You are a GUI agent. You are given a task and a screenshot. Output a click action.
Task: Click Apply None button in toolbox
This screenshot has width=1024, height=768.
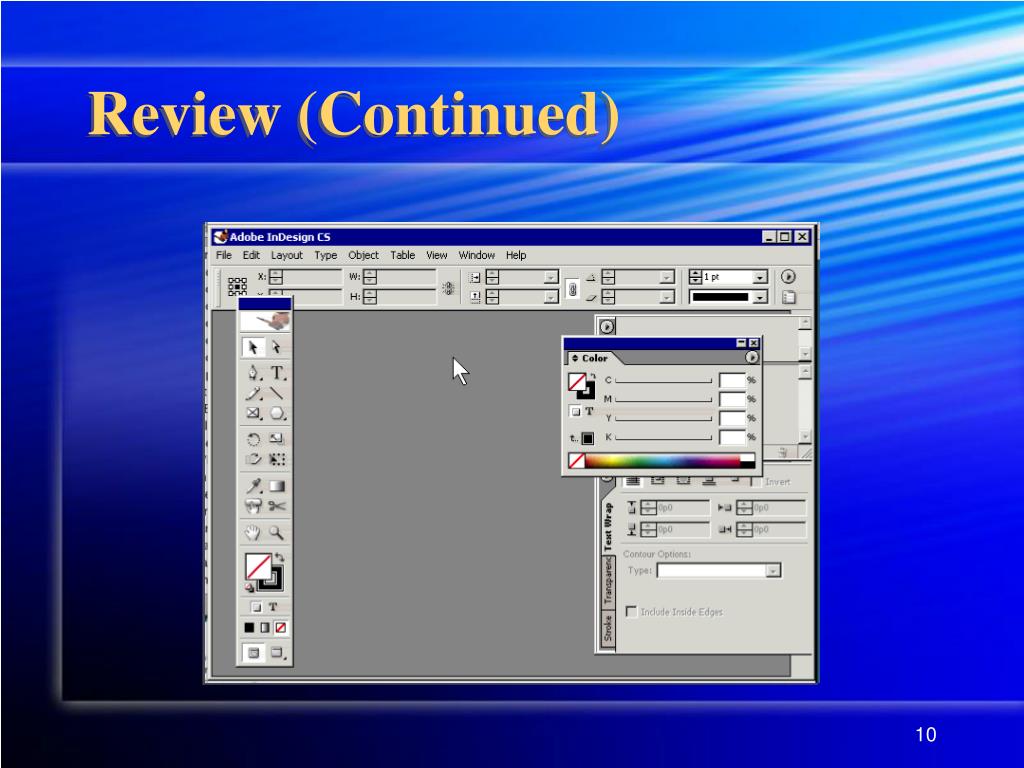(x=280, y=628)
